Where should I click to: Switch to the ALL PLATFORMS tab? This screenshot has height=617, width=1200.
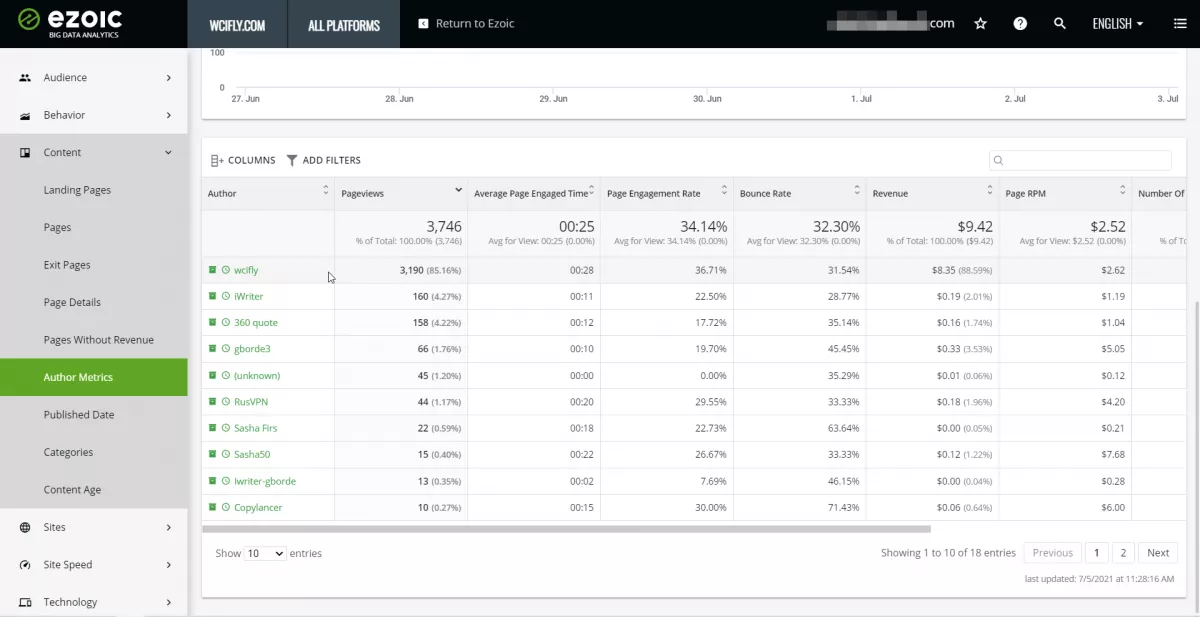pos(344,24)
